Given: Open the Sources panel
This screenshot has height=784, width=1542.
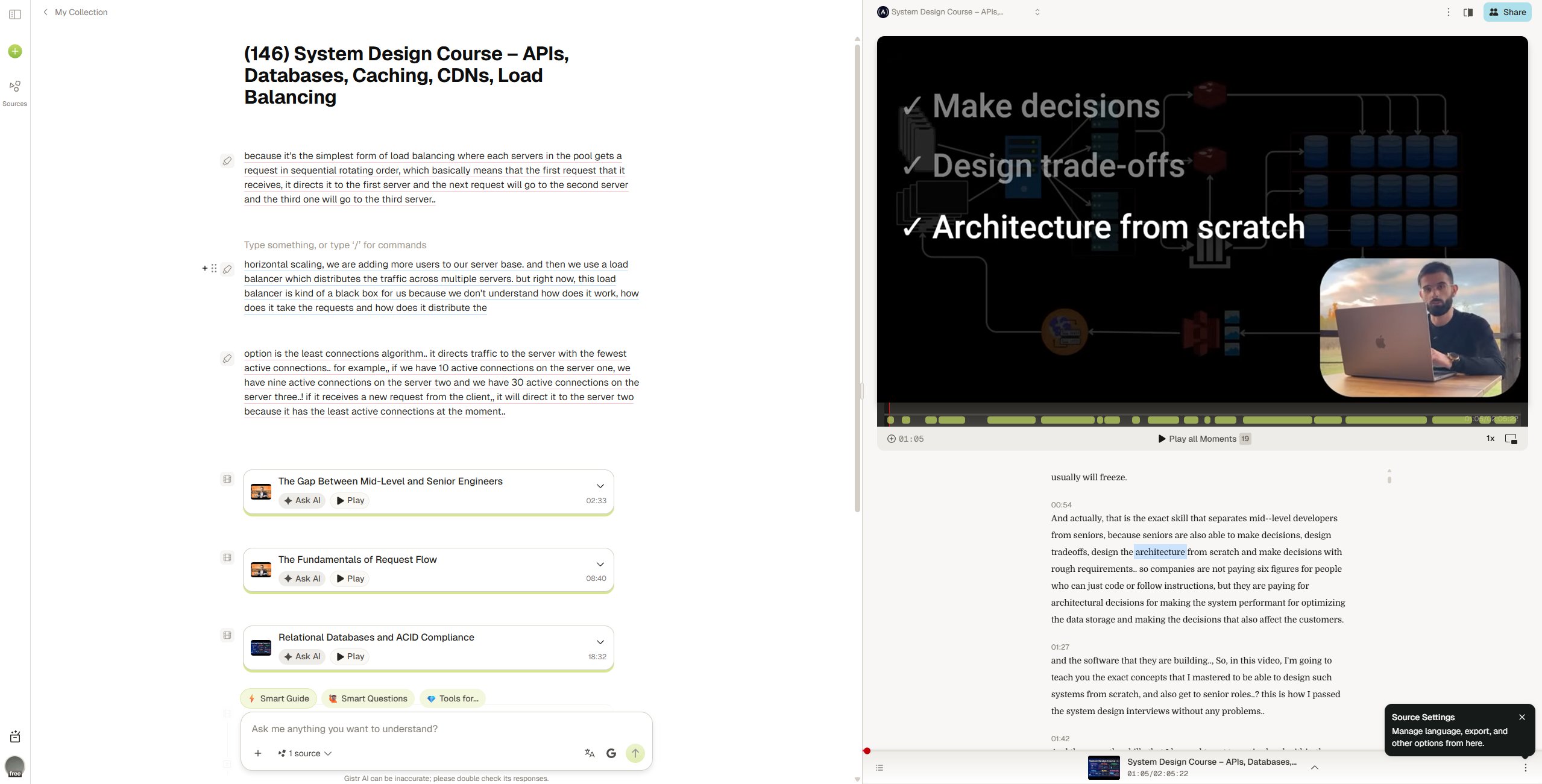Looking at the screenshot, I should (15, 93).
